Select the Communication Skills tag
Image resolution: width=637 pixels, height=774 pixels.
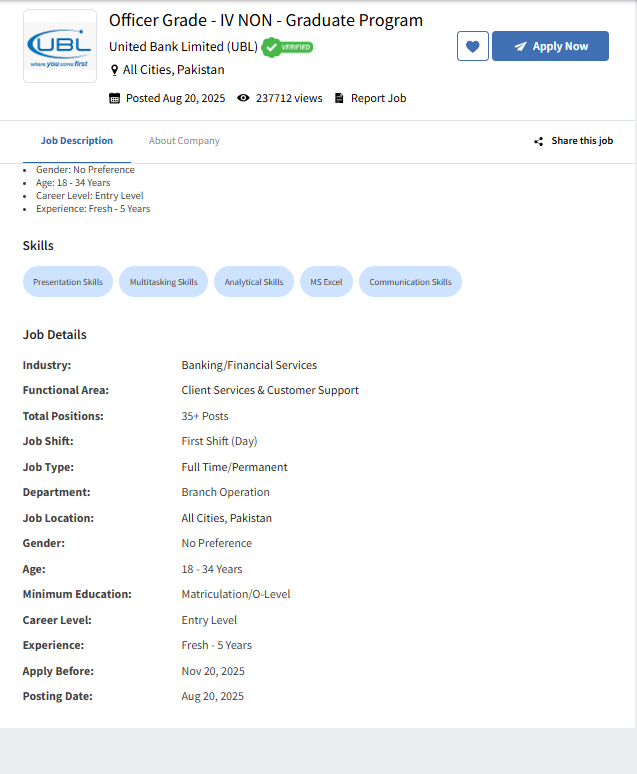[x=410, y=282]
